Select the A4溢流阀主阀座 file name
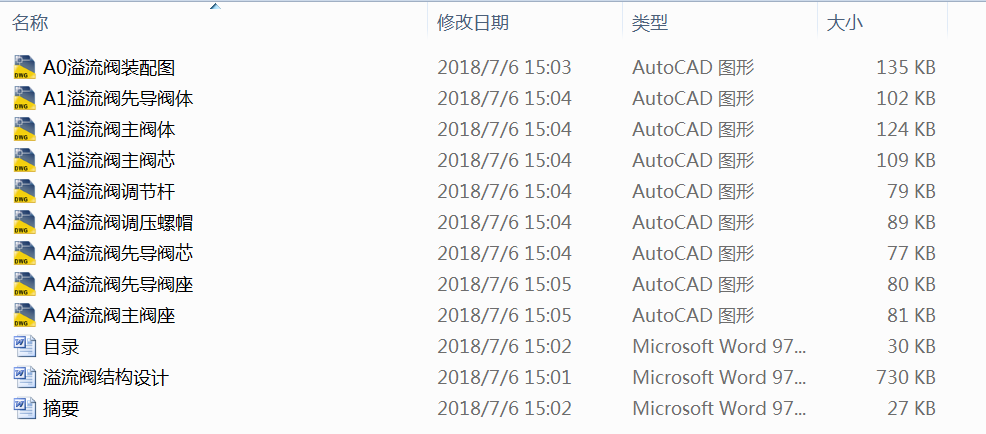 pyautogui.click(x=109, y=316)
